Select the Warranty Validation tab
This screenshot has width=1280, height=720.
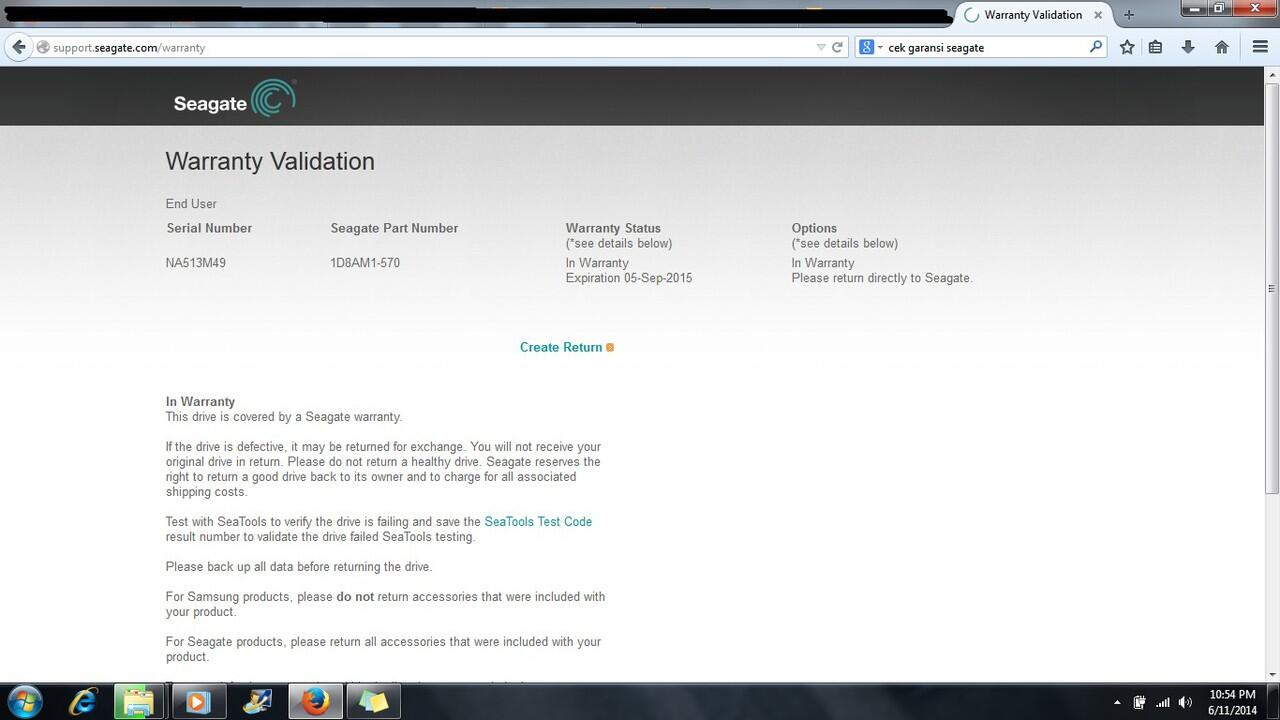click(x=1033, y=15)
